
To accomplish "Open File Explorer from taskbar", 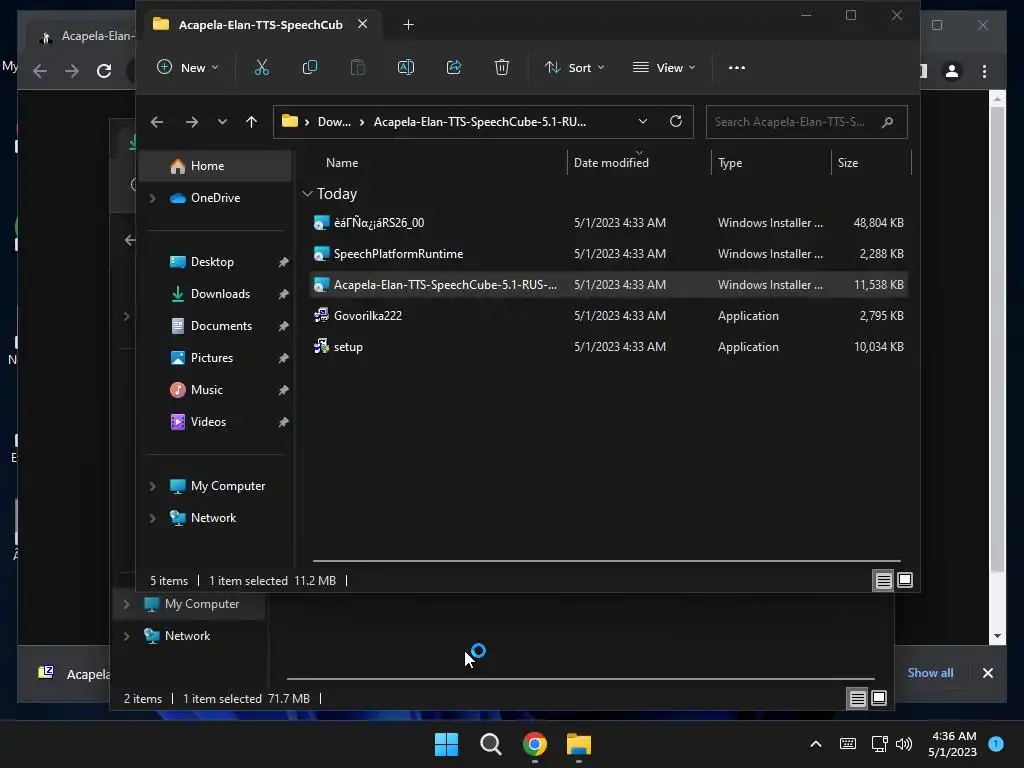I will click(579, 744).
